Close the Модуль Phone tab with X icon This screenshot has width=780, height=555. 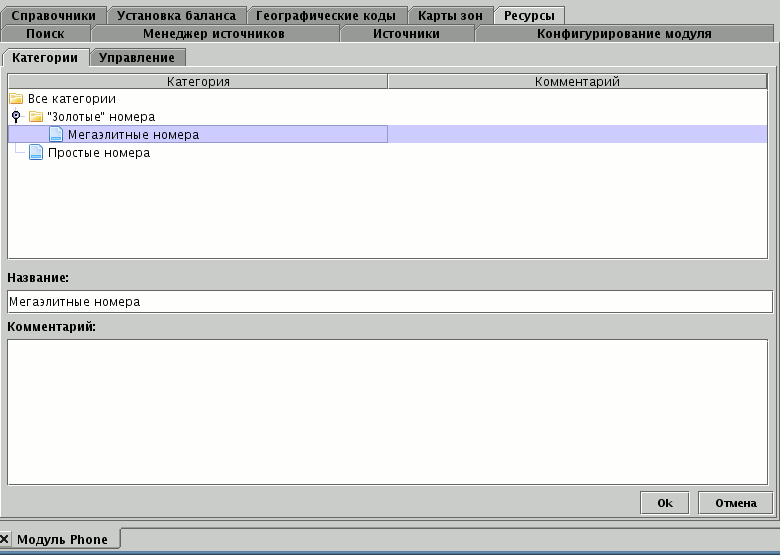[5, 539]
